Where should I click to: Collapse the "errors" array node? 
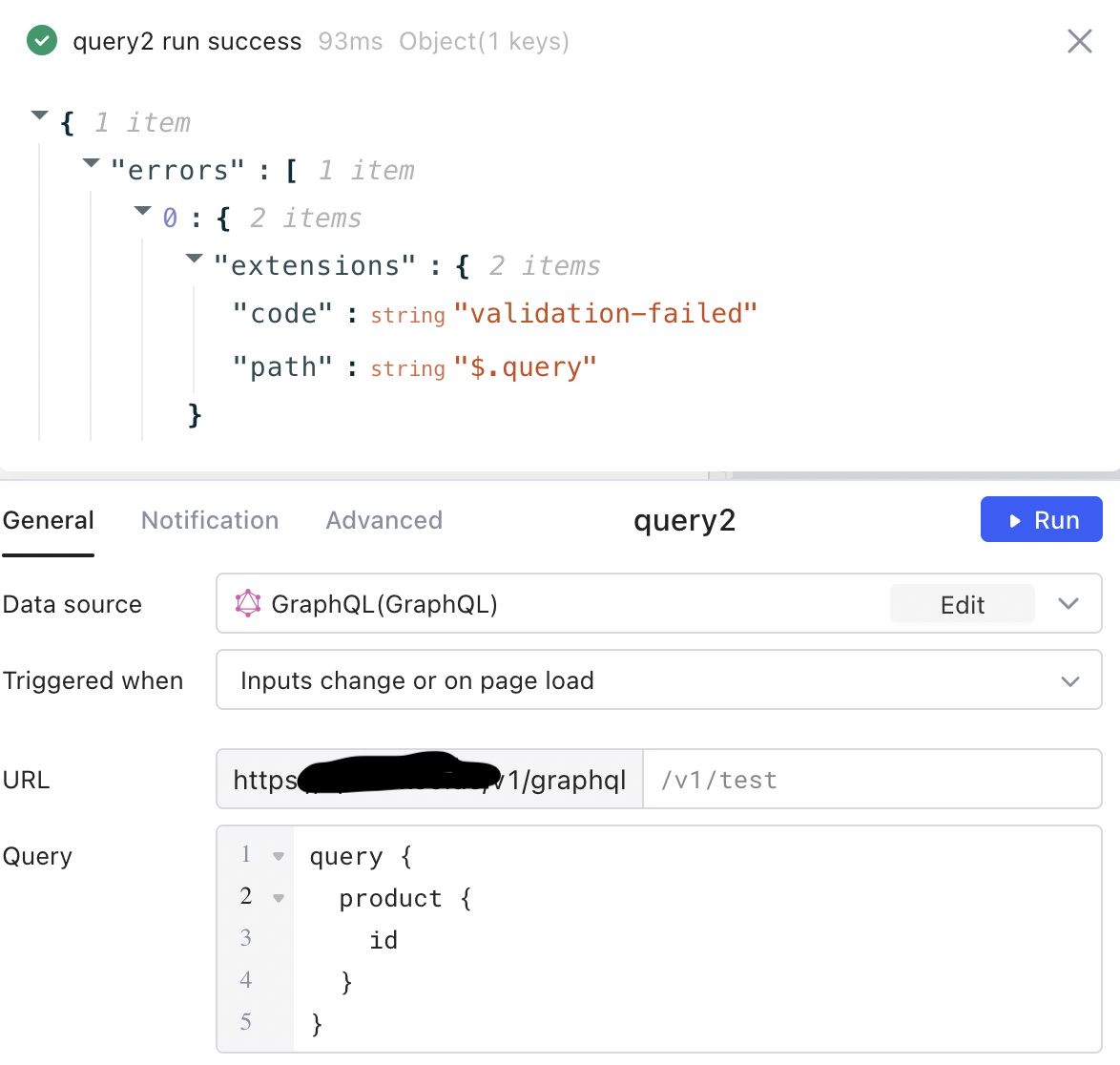point(91,164)
